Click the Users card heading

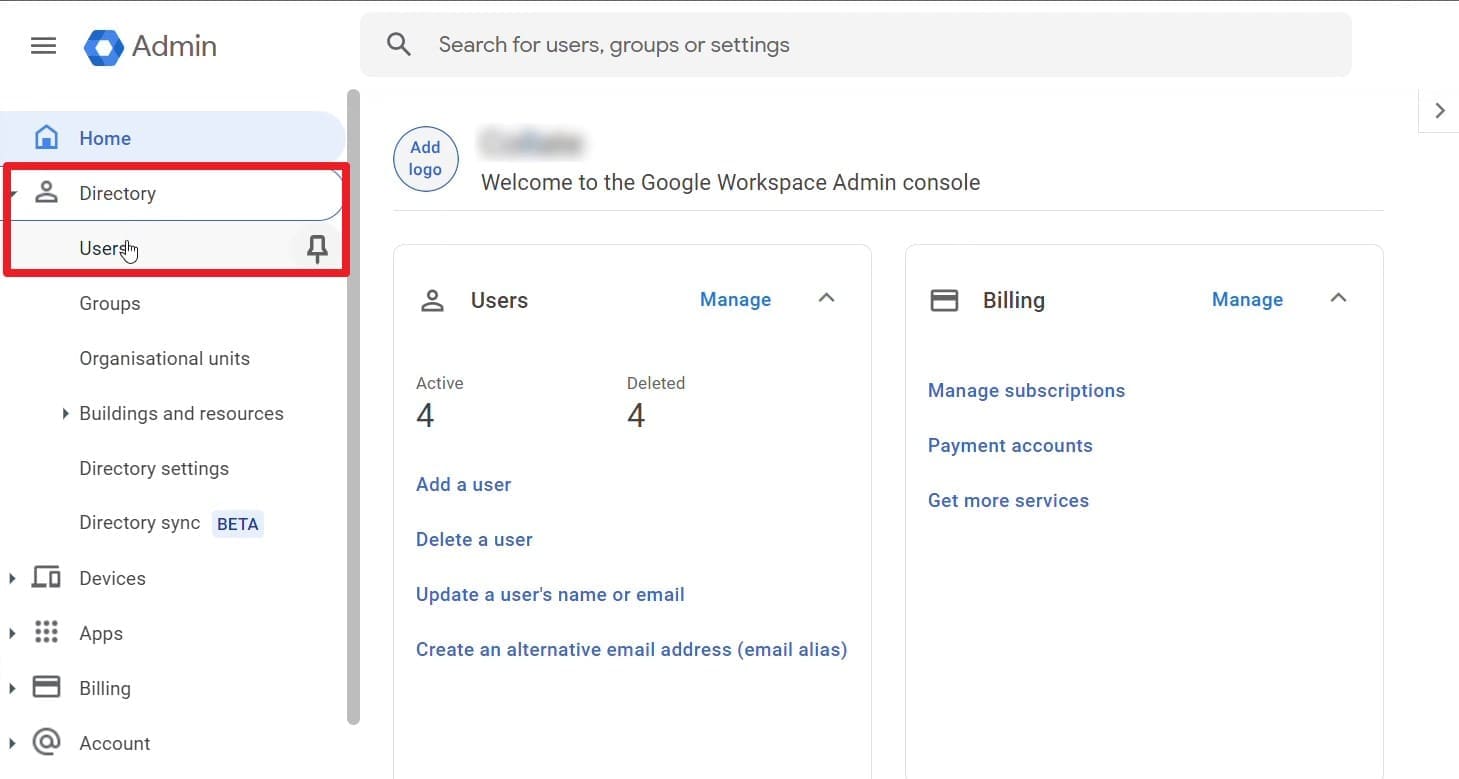(x=499, y=300)
